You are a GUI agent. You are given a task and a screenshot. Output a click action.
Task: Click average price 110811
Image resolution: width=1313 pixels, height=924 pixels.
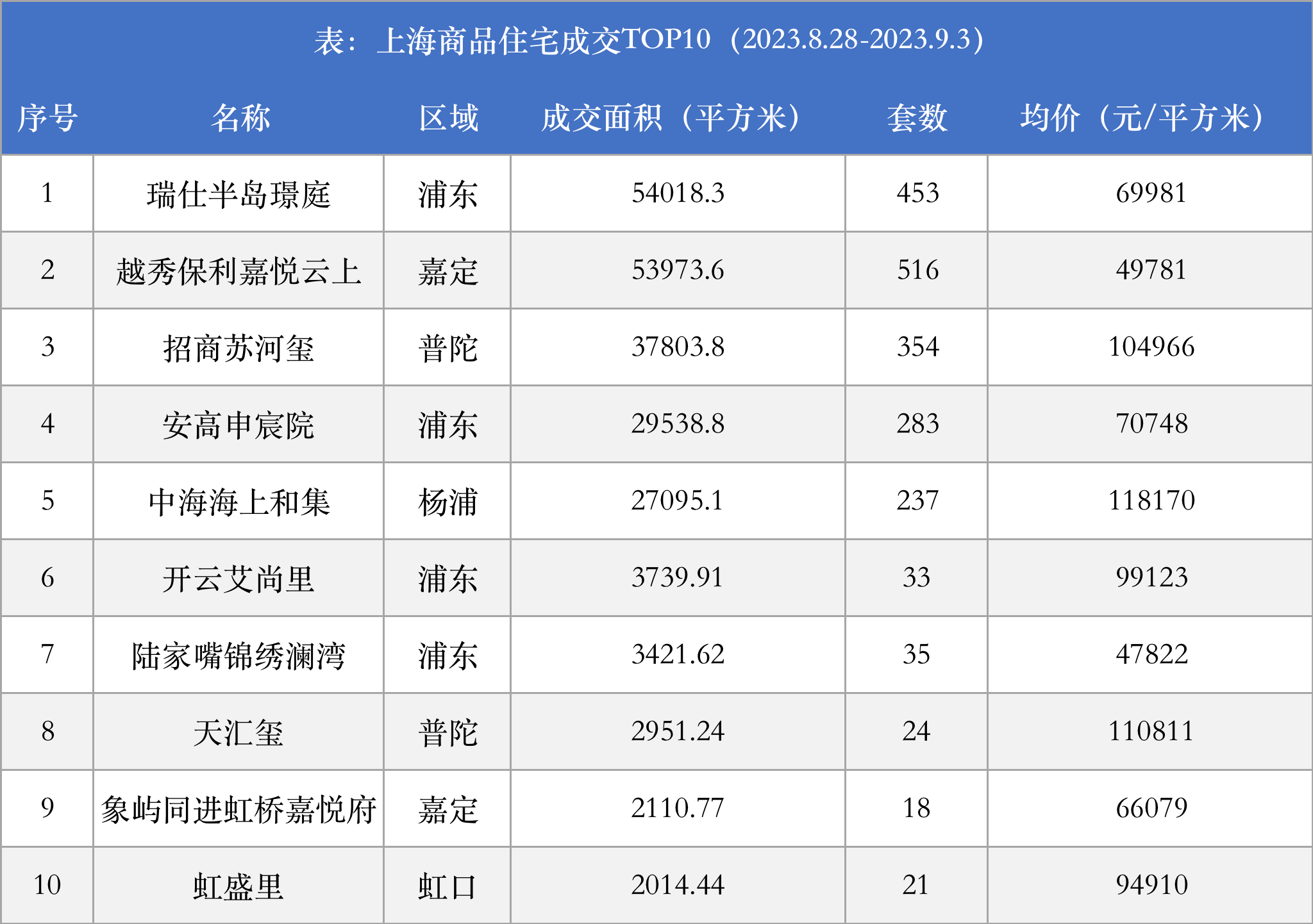(1151, 731)
